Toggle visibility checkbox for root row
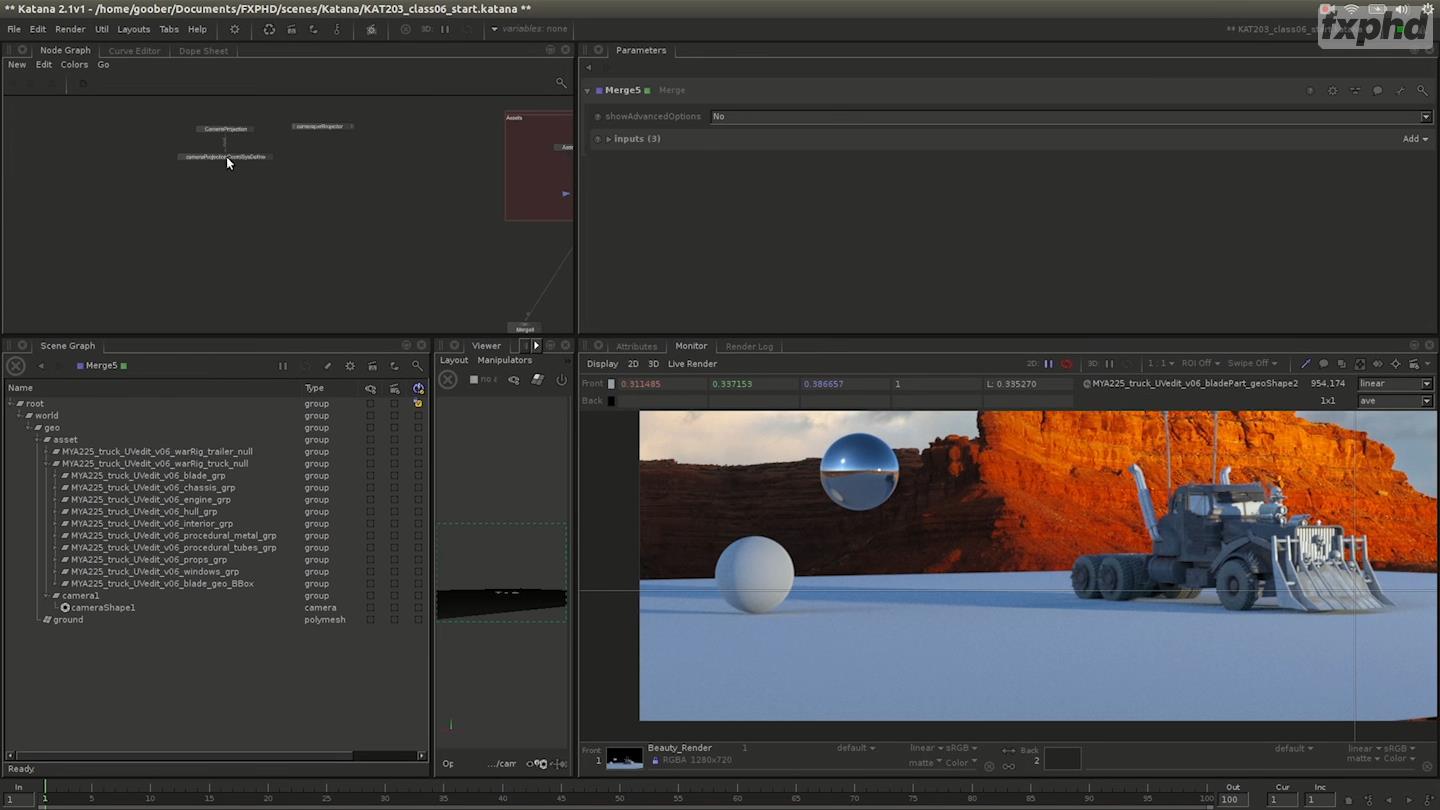 (x=370, y=404)
